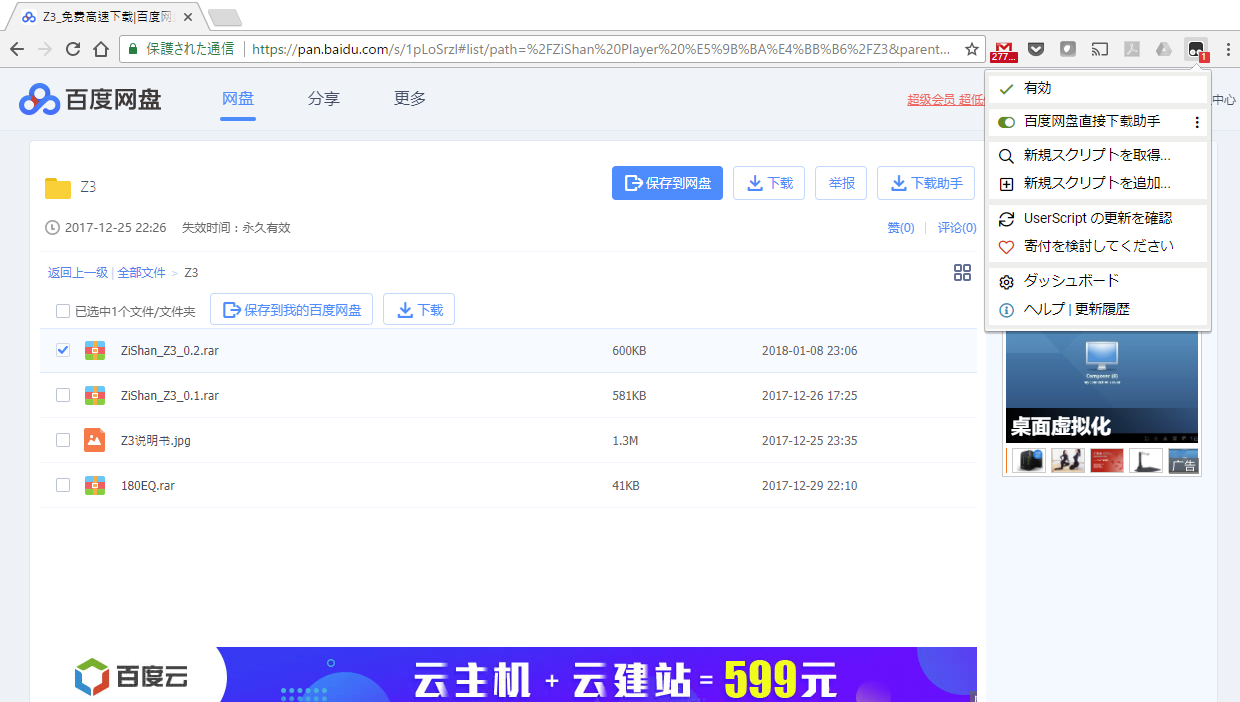Open a new browser tab
Screen dimensions: 1240x702
click(x=224, y=17)
